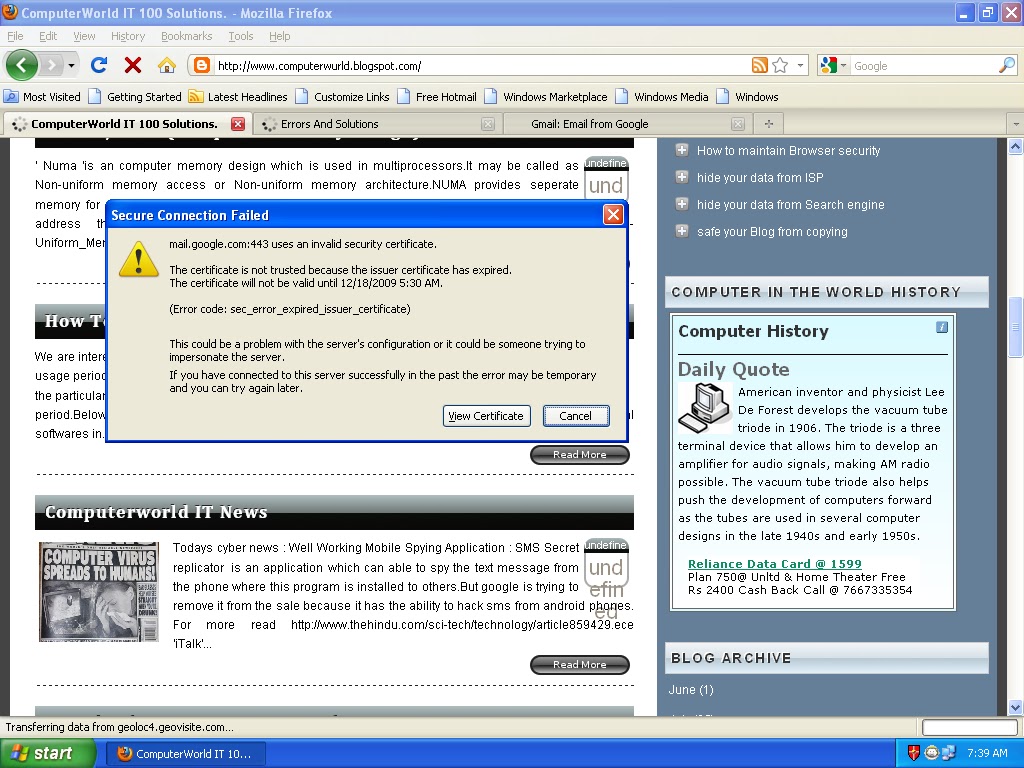The image size is (1024, 768).
Task: Close the Secure Connection Failed dialog
Action: pyautogui.click(x=613, y=215)
